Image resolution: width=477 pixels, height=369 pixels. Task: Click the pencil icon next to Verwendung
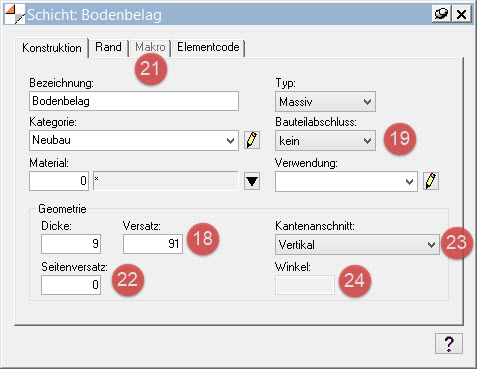click(x=431, y=181)
